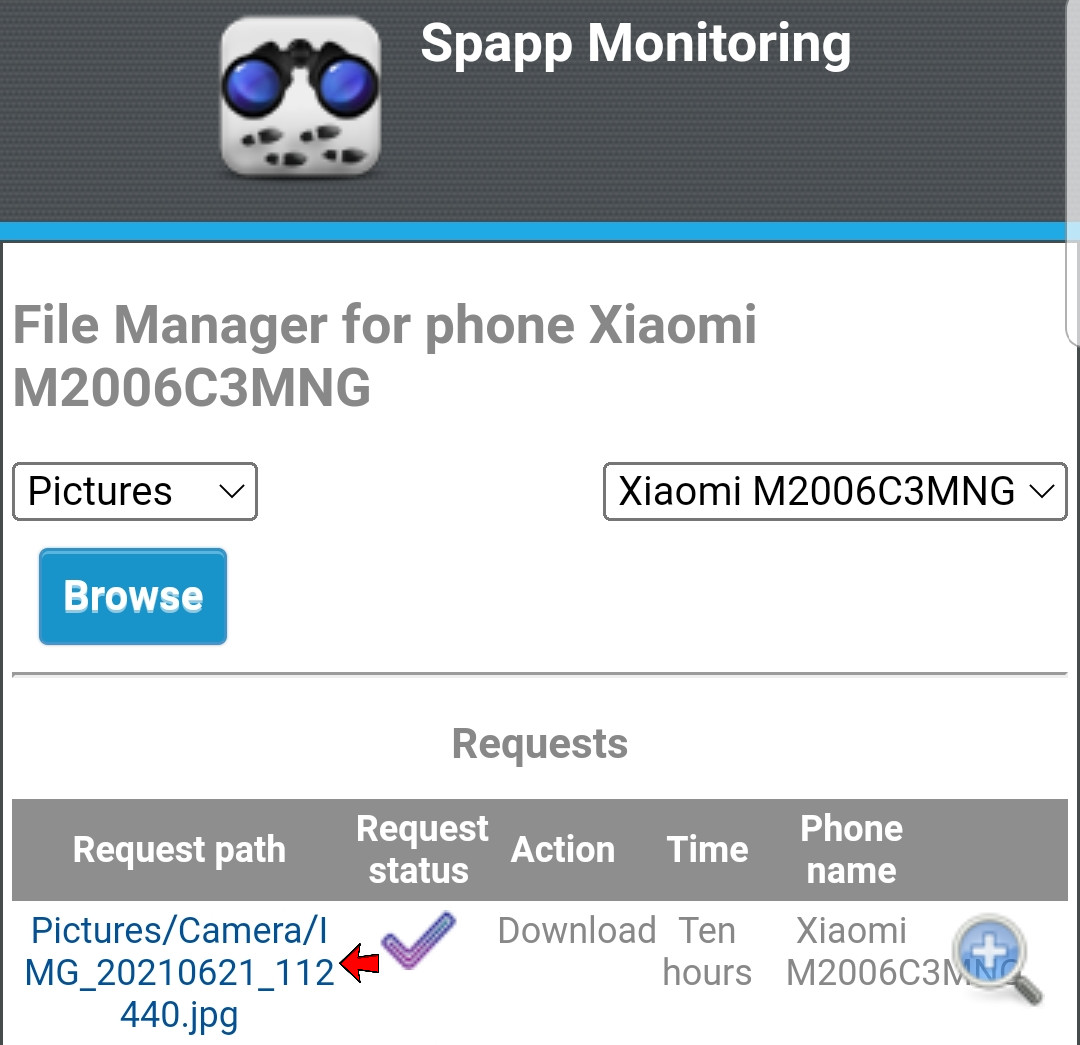Click the Spapp Monitoring binoculars logo
Screen dimensions: 1080x1045
pos(300,97)
